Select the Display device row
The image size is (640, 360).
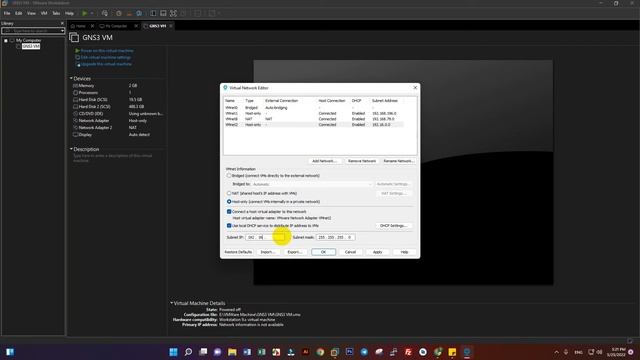click(x=118, y=134)
